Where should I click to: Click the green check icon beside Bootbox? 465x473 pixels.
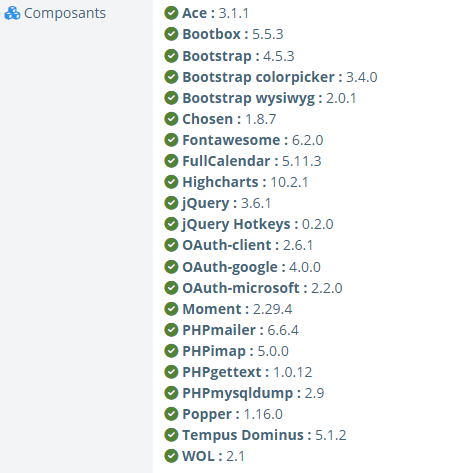tap(171, 34)
